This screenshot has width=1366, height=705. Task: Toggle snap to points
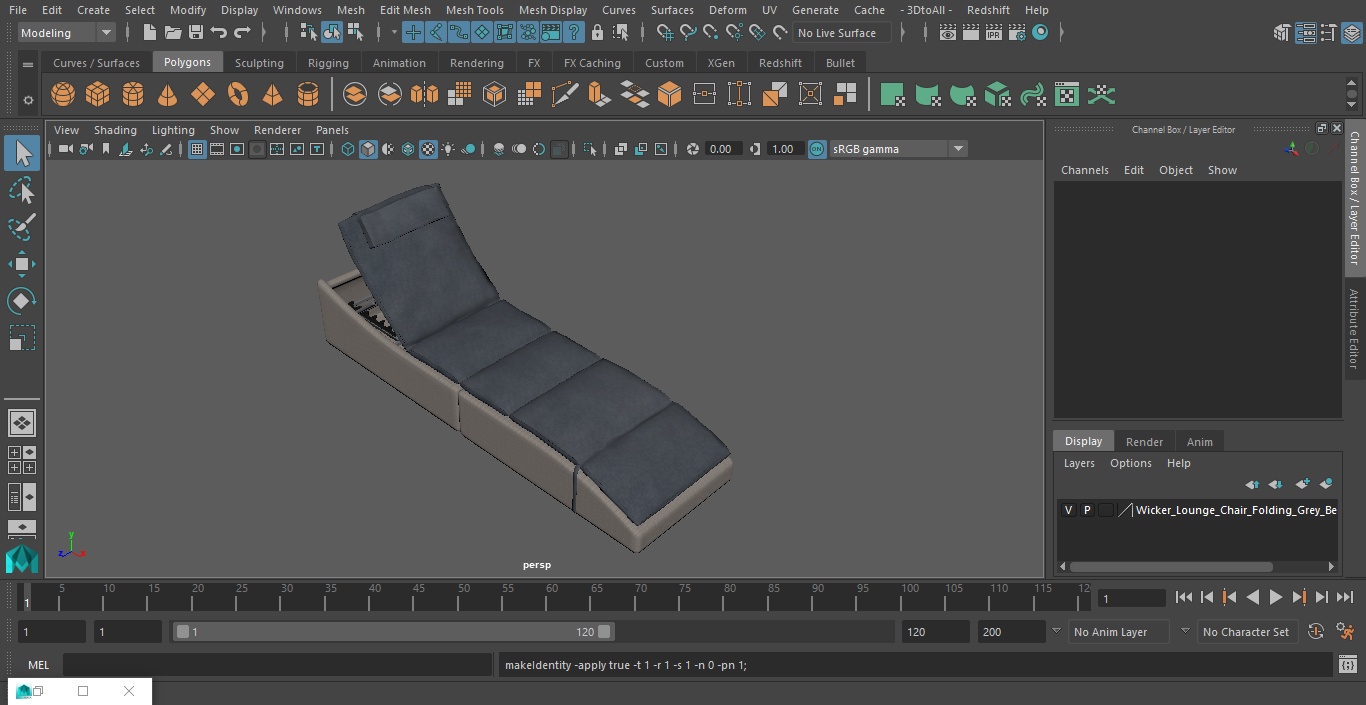[x=711, y=33]
